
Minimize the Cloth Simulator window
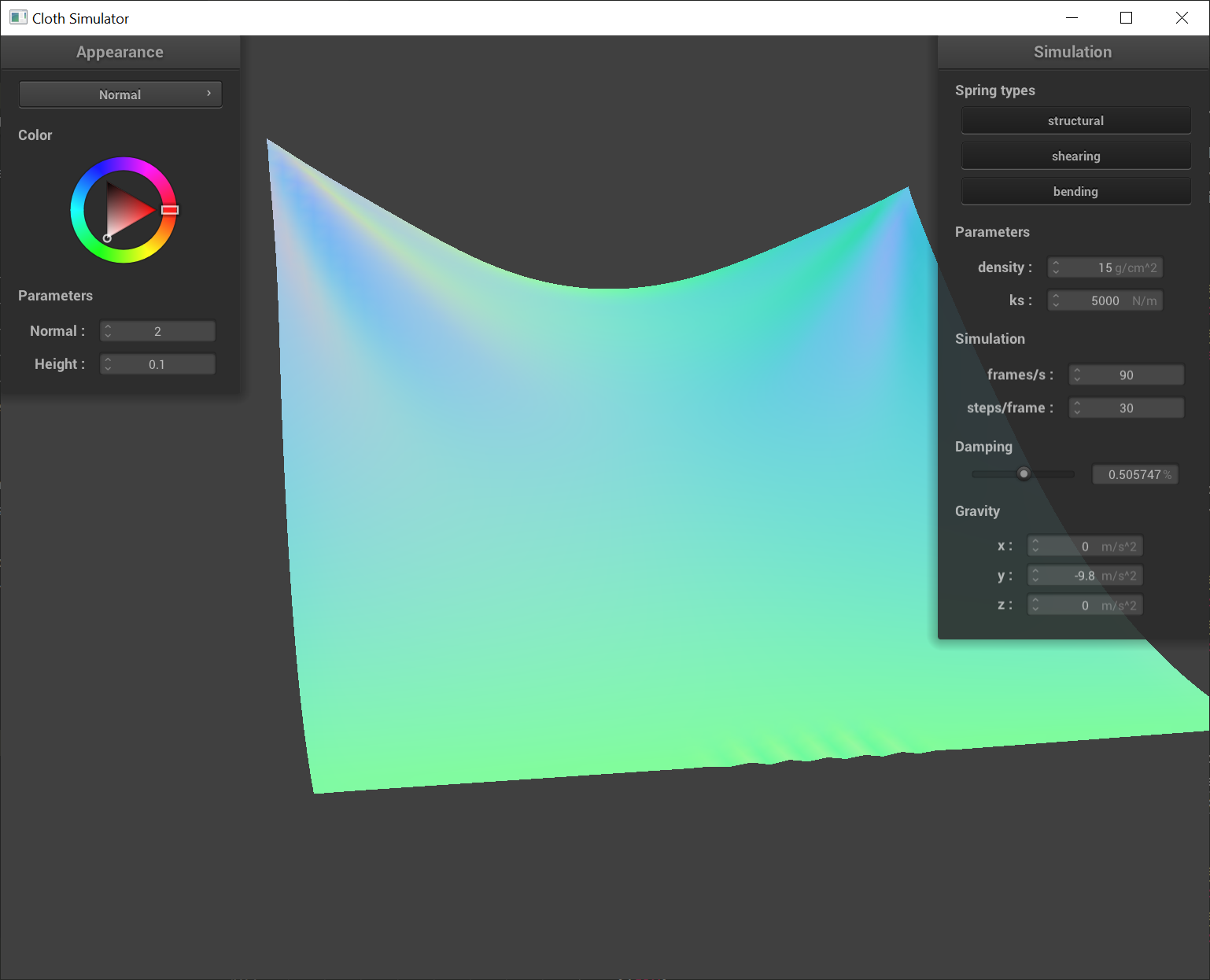[1072, 17]
